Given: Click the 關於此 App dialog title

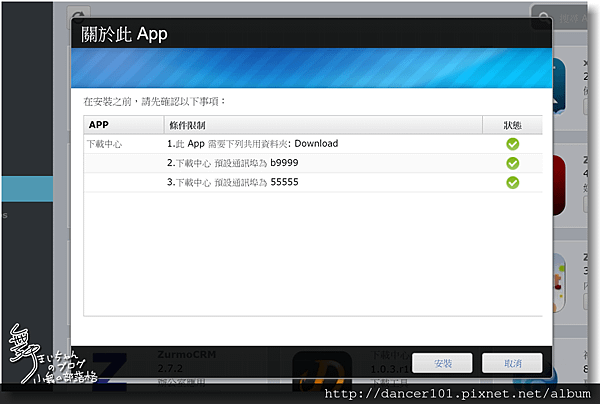Looking at the screenshot, I should tap(124, 34).
